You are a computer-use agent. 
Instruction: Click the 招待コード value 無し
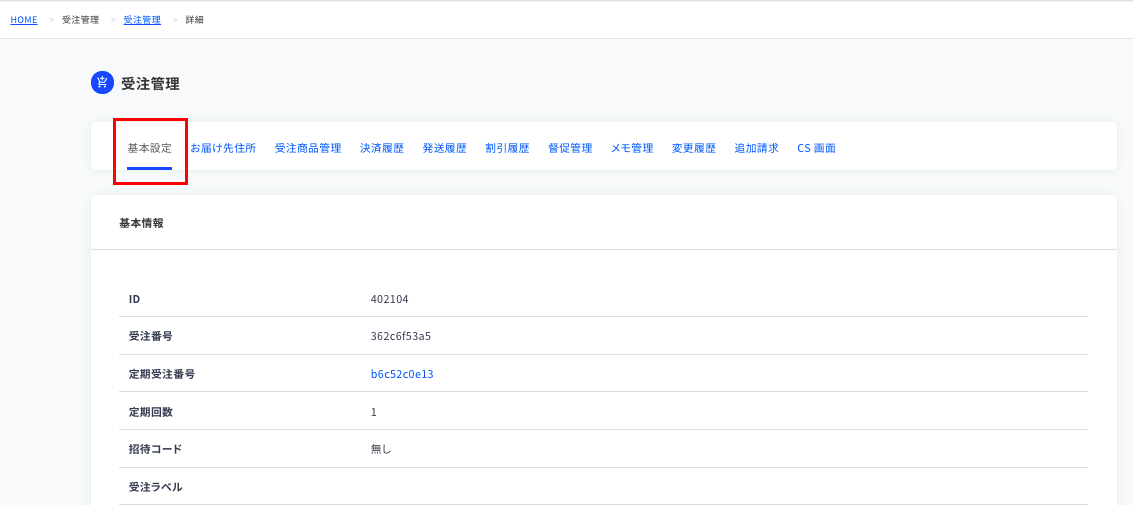[381, 449]
